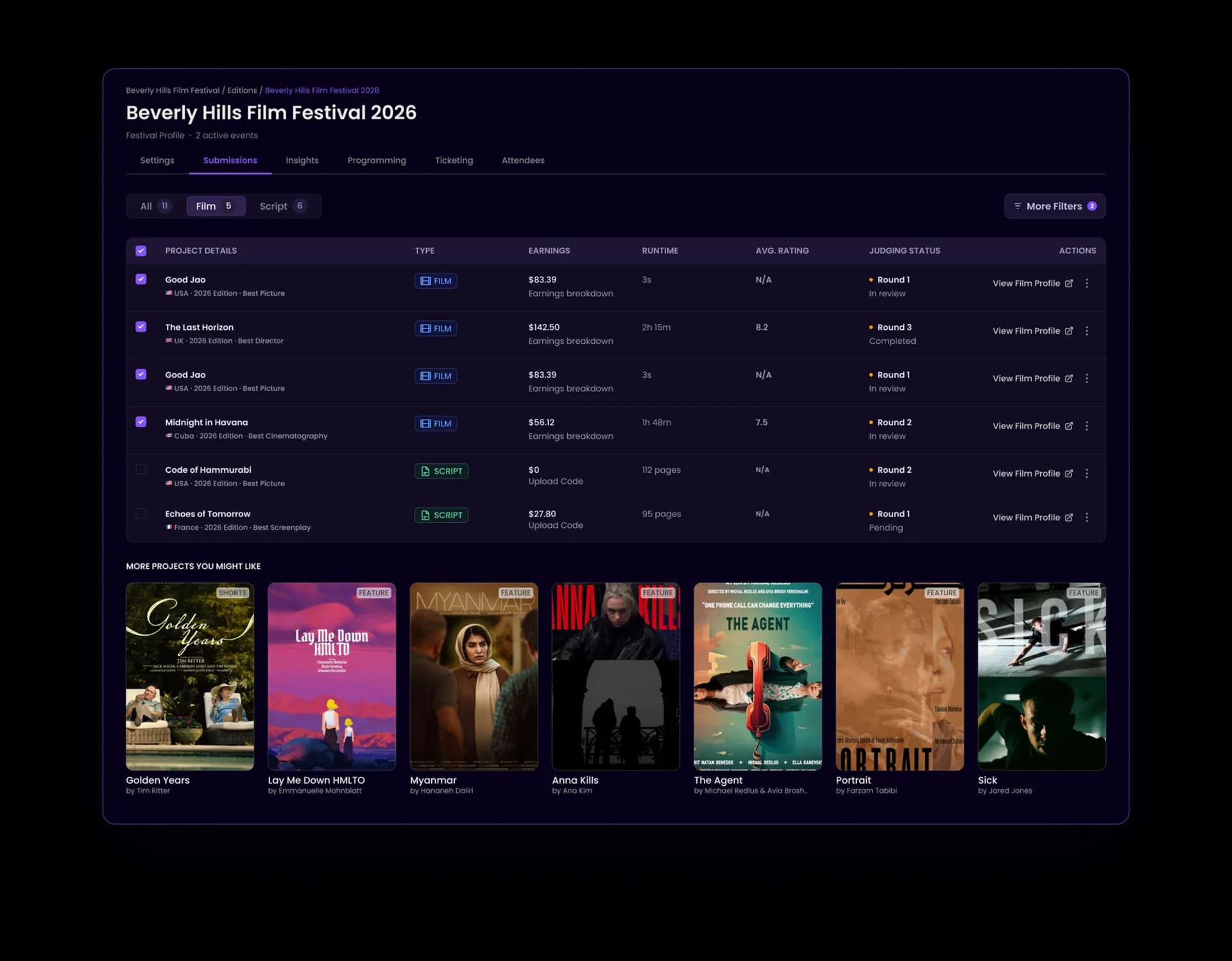Open the Anna Kills poster
This screenshot has height=961, width=1232.
(616, 676)
